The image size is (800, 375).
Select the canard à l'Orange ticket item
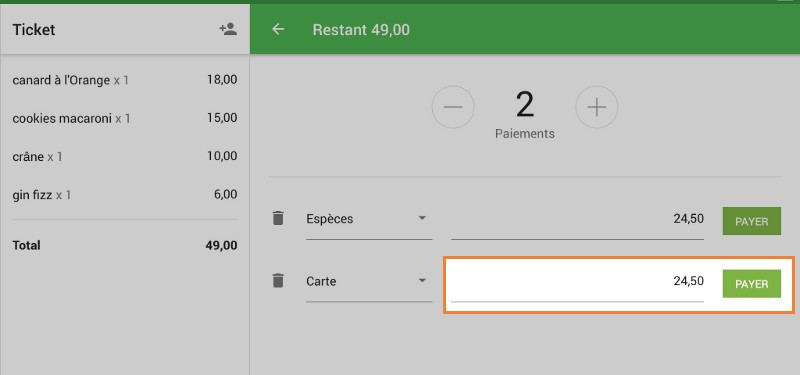[125, 80]
